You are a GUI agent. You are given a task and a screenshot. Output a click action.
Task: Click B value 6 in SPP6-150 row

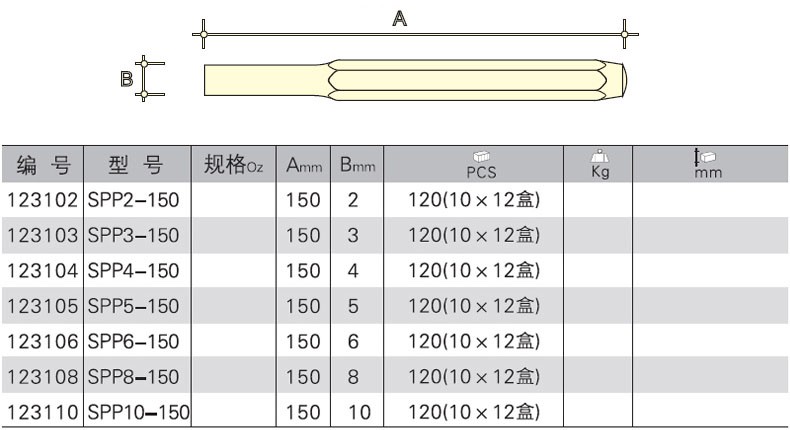coord(352,341)
